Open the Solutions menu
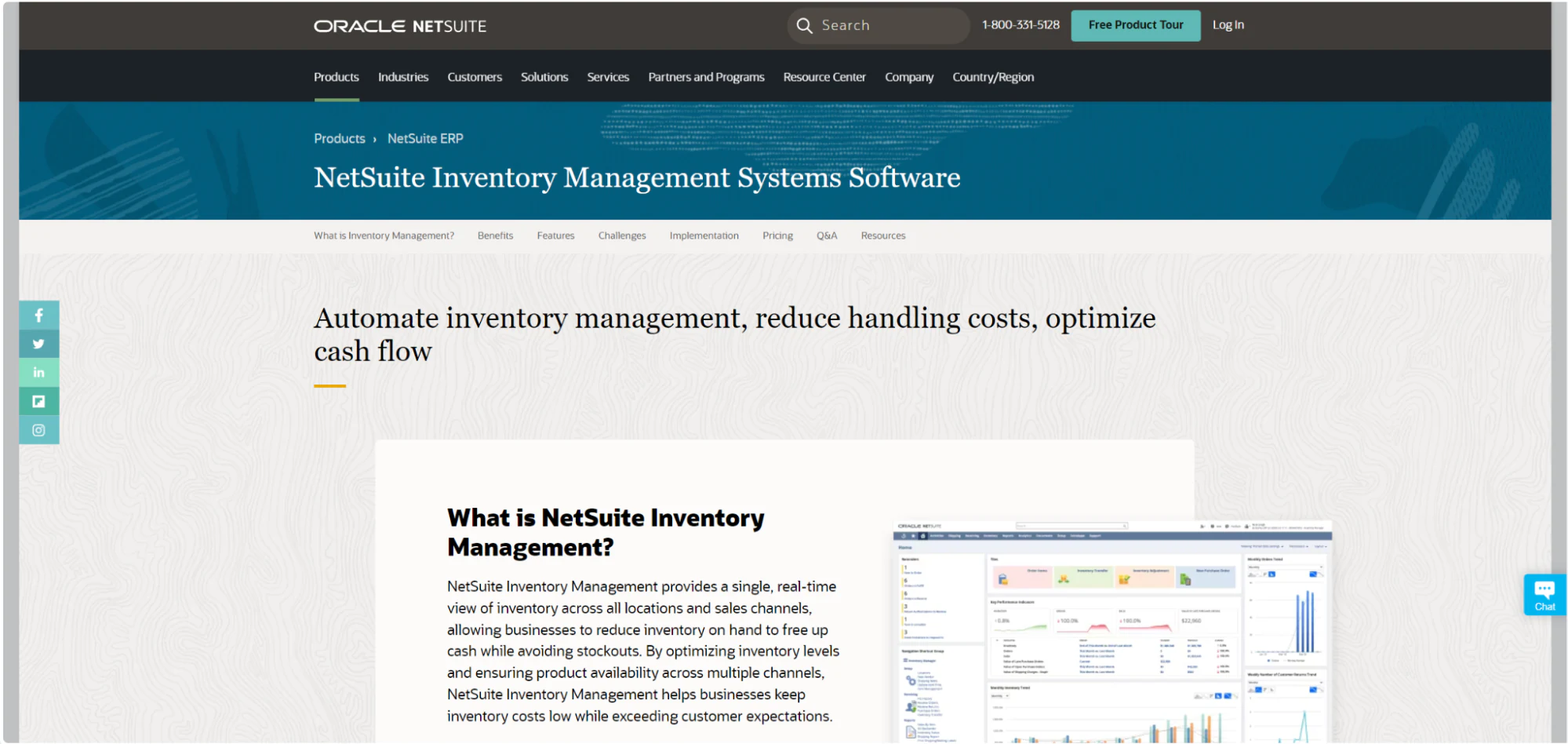The height and width of the screenshot is (744, 1568). 544,77
